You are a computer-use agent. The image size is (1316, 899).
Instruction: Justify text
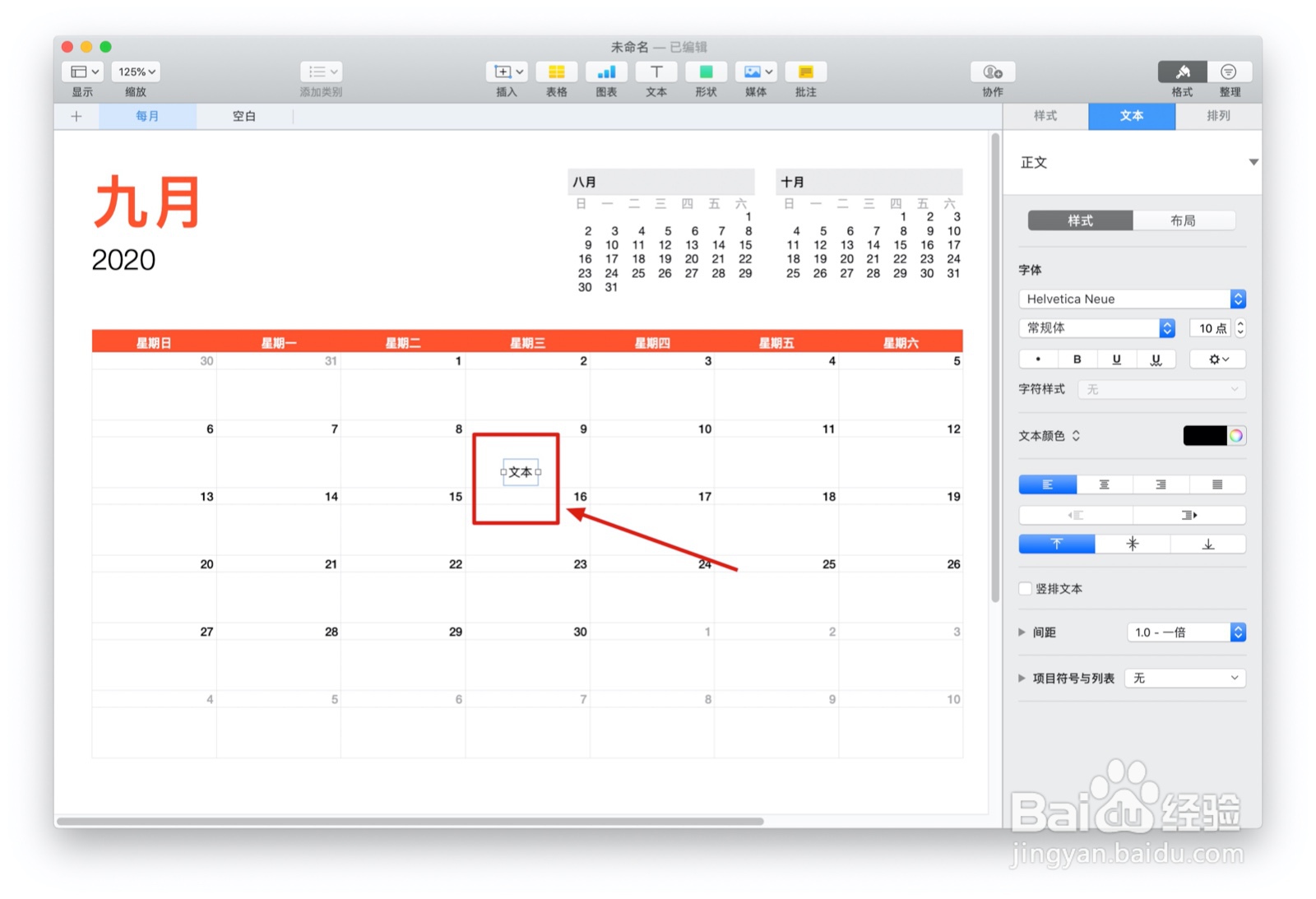pos(1217,484)
